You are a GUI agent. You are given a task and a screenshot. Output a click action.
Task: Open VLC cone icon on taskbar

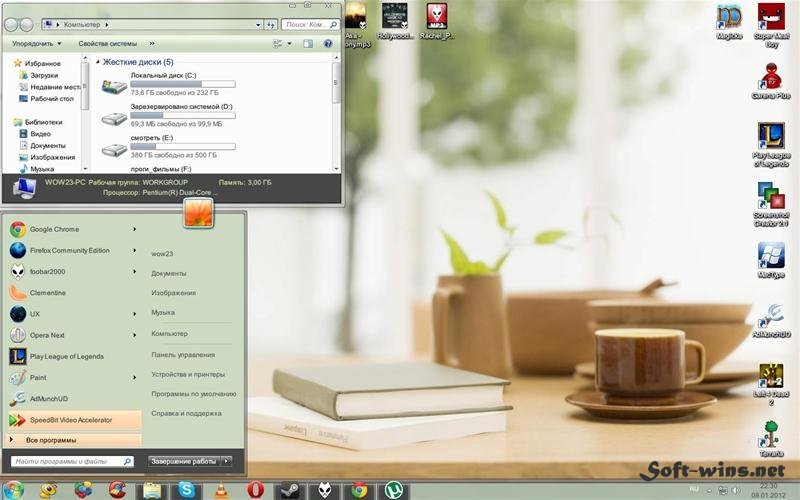[x=221, y=490]
